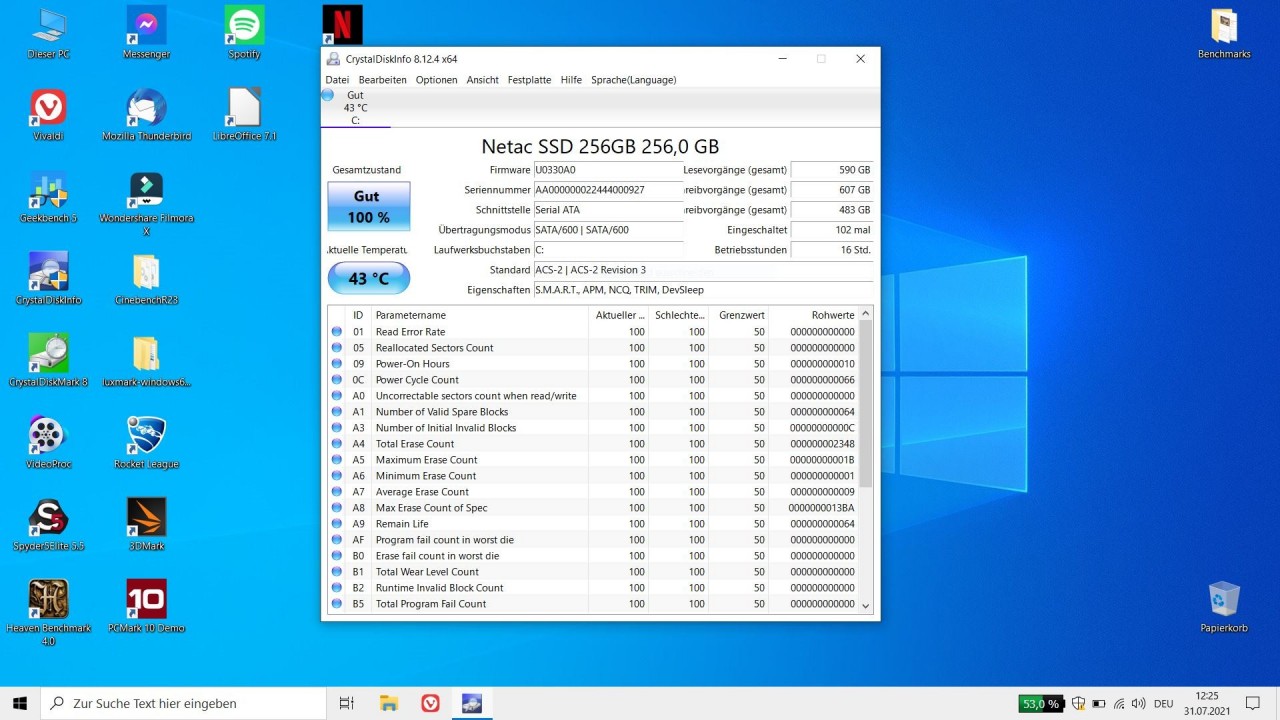
Task: Select the luxmark-windows folder on desktop
Action: (146, 361)
